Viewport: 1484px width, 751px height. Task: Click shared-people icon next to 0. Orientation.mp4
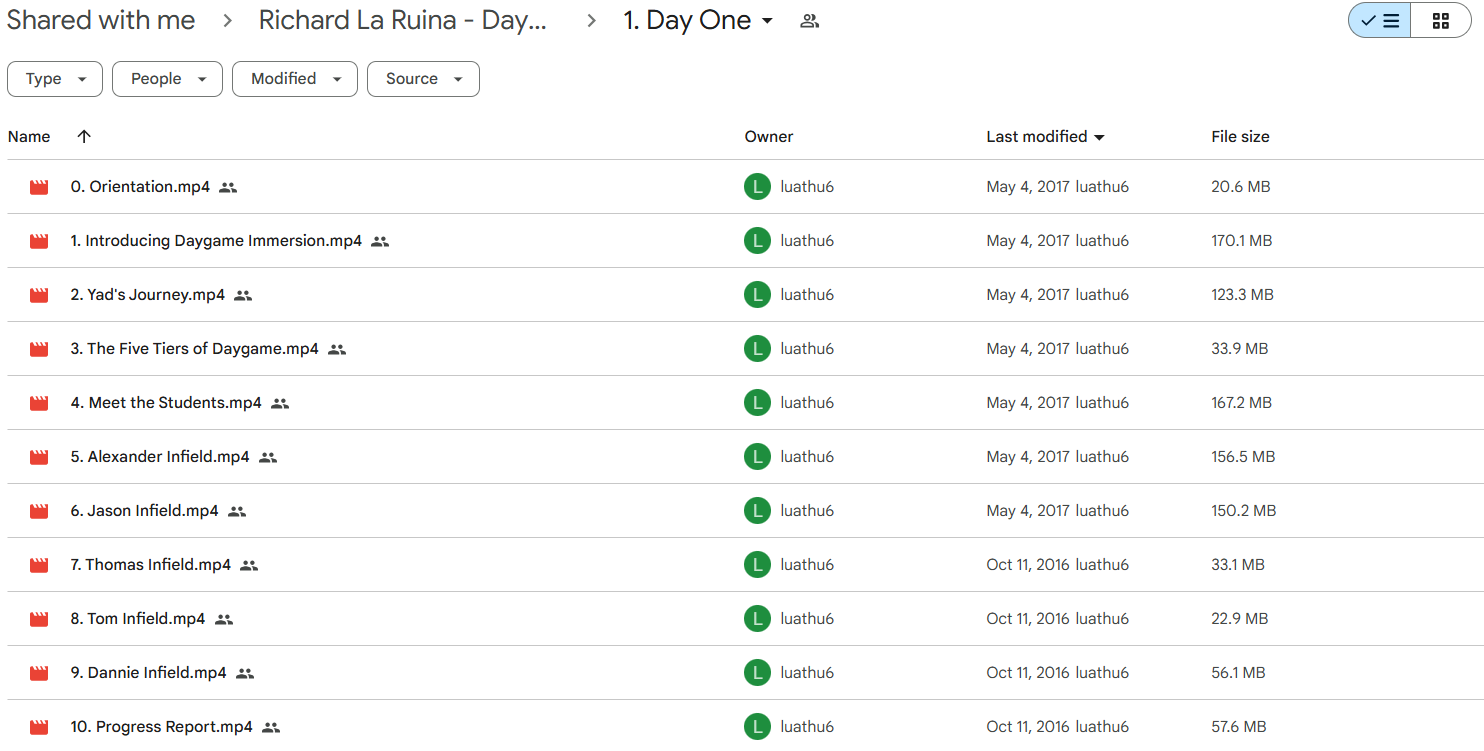coord(228,187)
